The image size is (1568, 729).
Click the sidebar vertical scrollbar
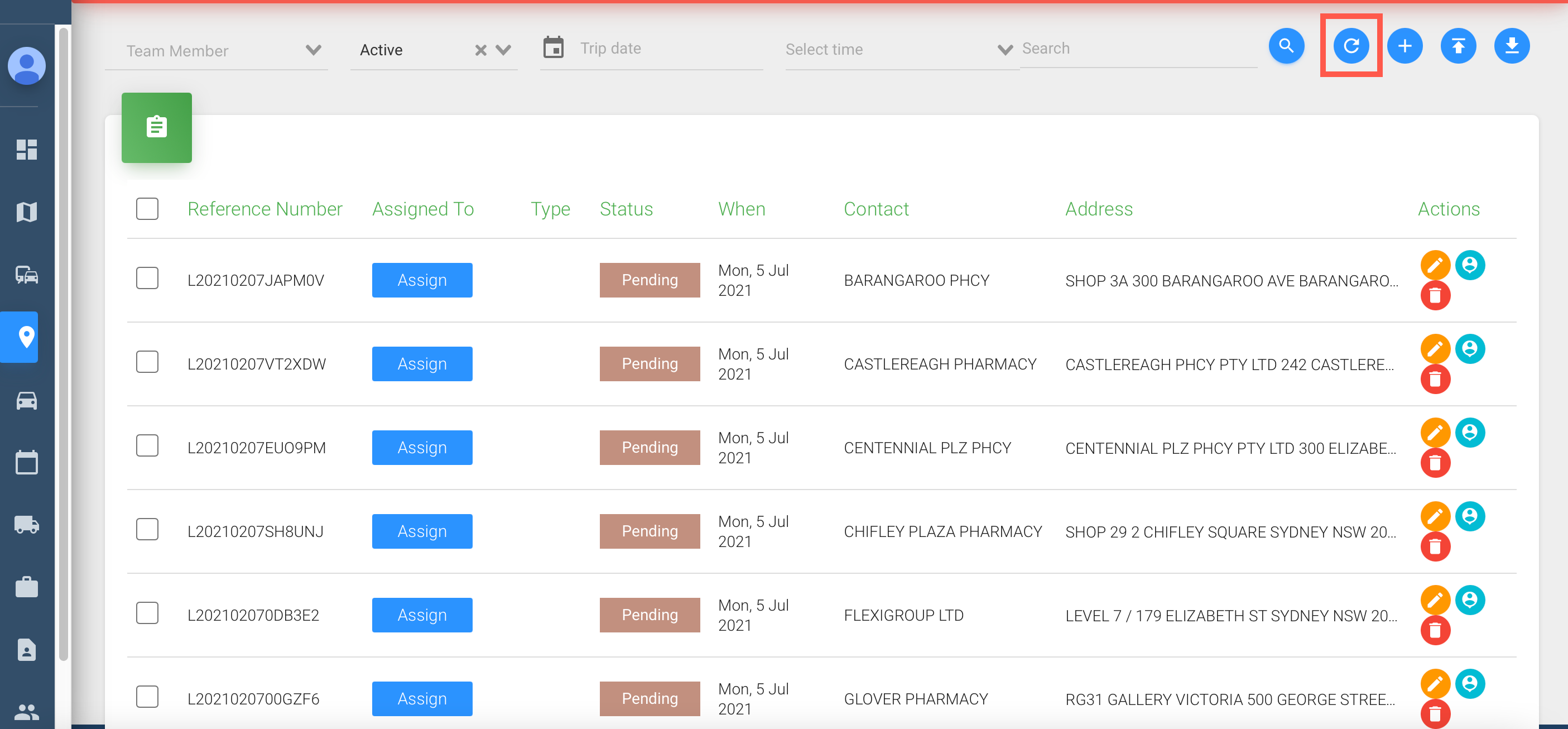coord(63,344)
